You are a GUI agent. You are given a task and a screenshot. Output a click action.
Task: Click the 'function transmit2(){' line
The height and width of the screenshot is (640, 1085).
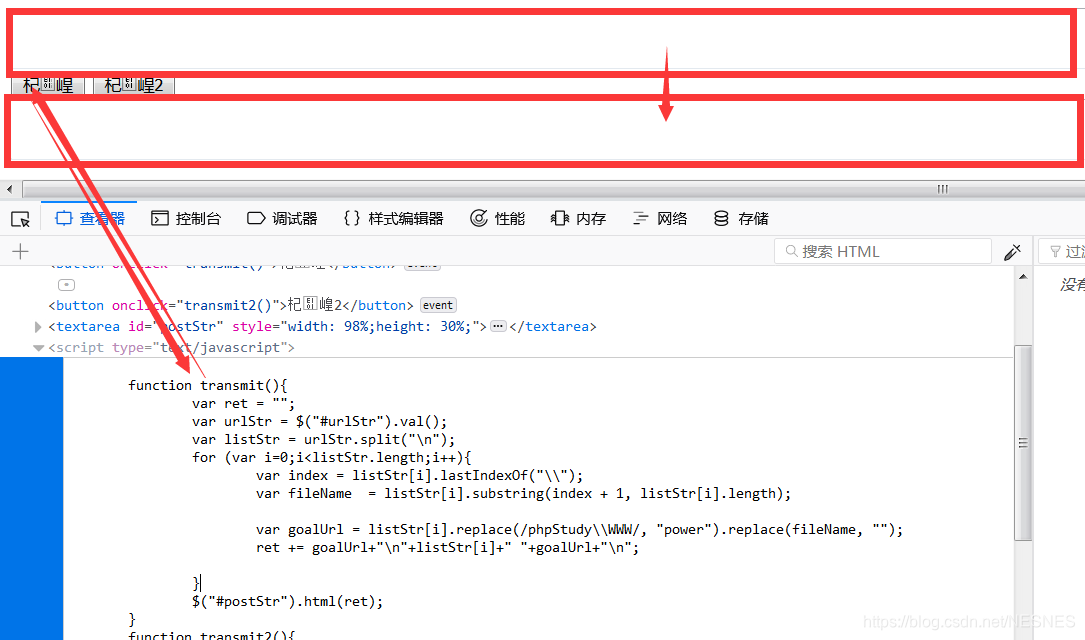point(212,634)
